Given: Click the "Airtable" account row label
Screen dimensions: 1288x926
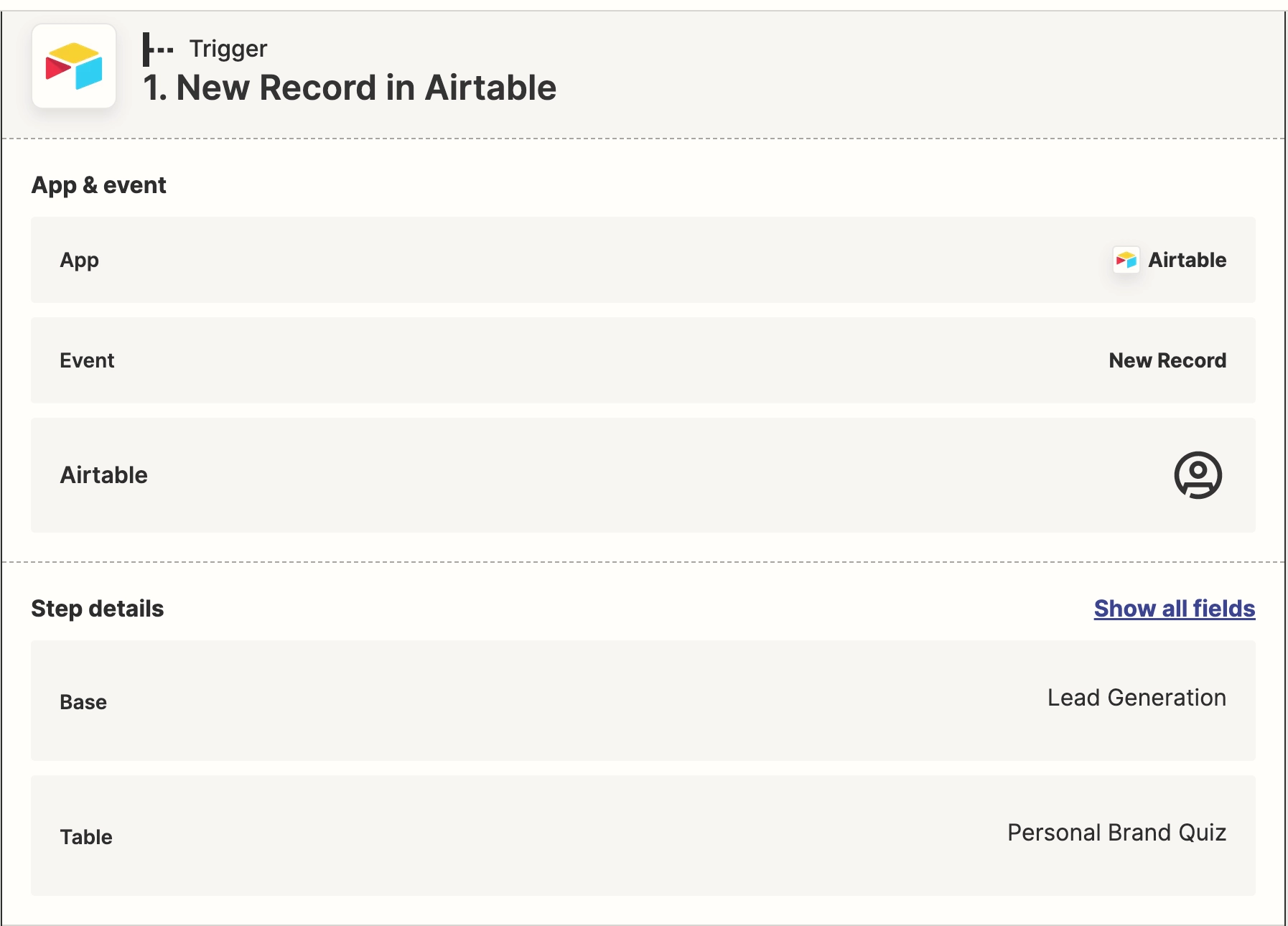Looking at the screenshot, I should click(x=103, y=475).
